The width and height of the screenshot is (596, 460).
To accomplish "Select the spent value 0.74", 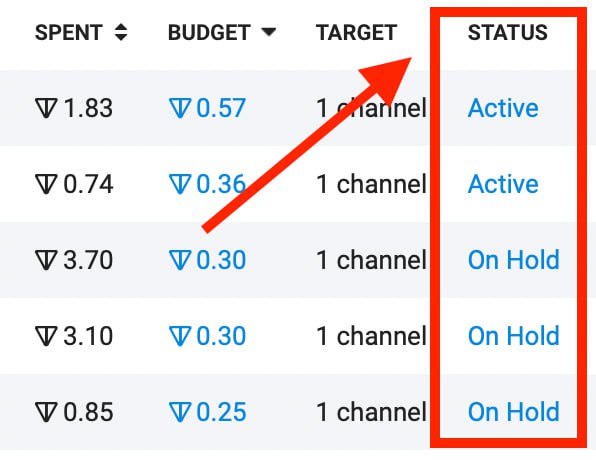I will click(88, 184).
